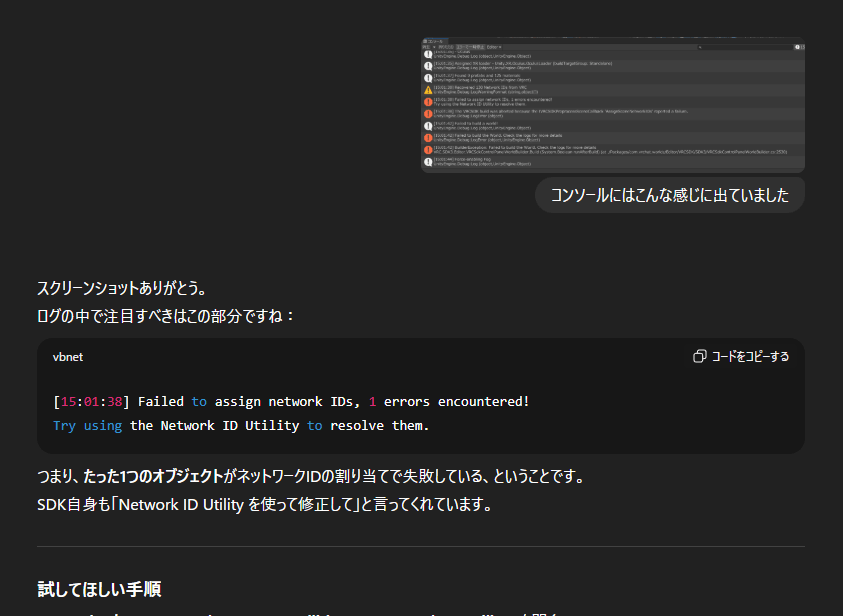Click info icon beside Assigned XR loader log
Screen dimensions: 843x616
(427, 65)
